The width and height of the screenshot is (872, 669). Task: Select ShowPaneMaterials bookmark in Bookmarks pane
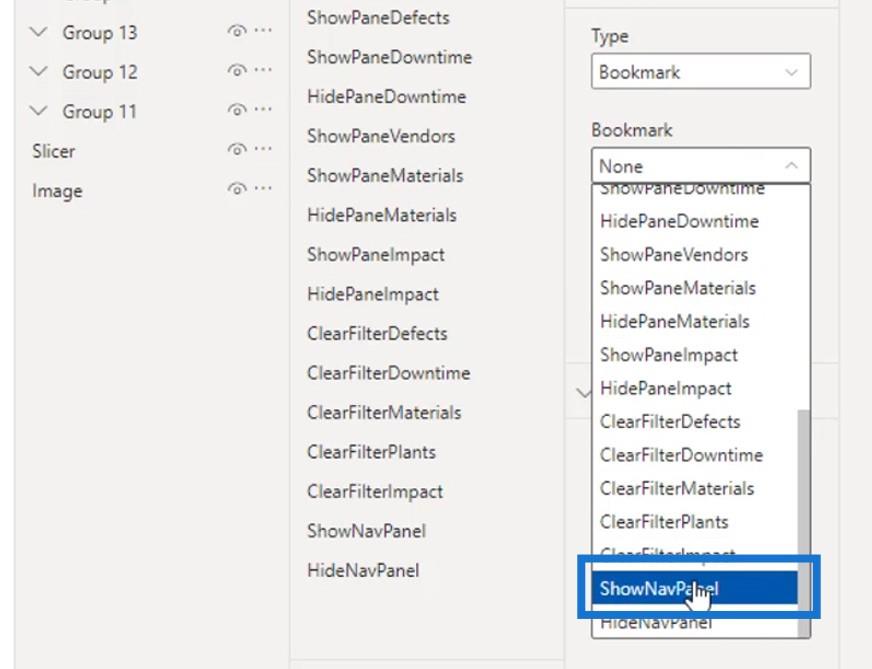point(385,176)
